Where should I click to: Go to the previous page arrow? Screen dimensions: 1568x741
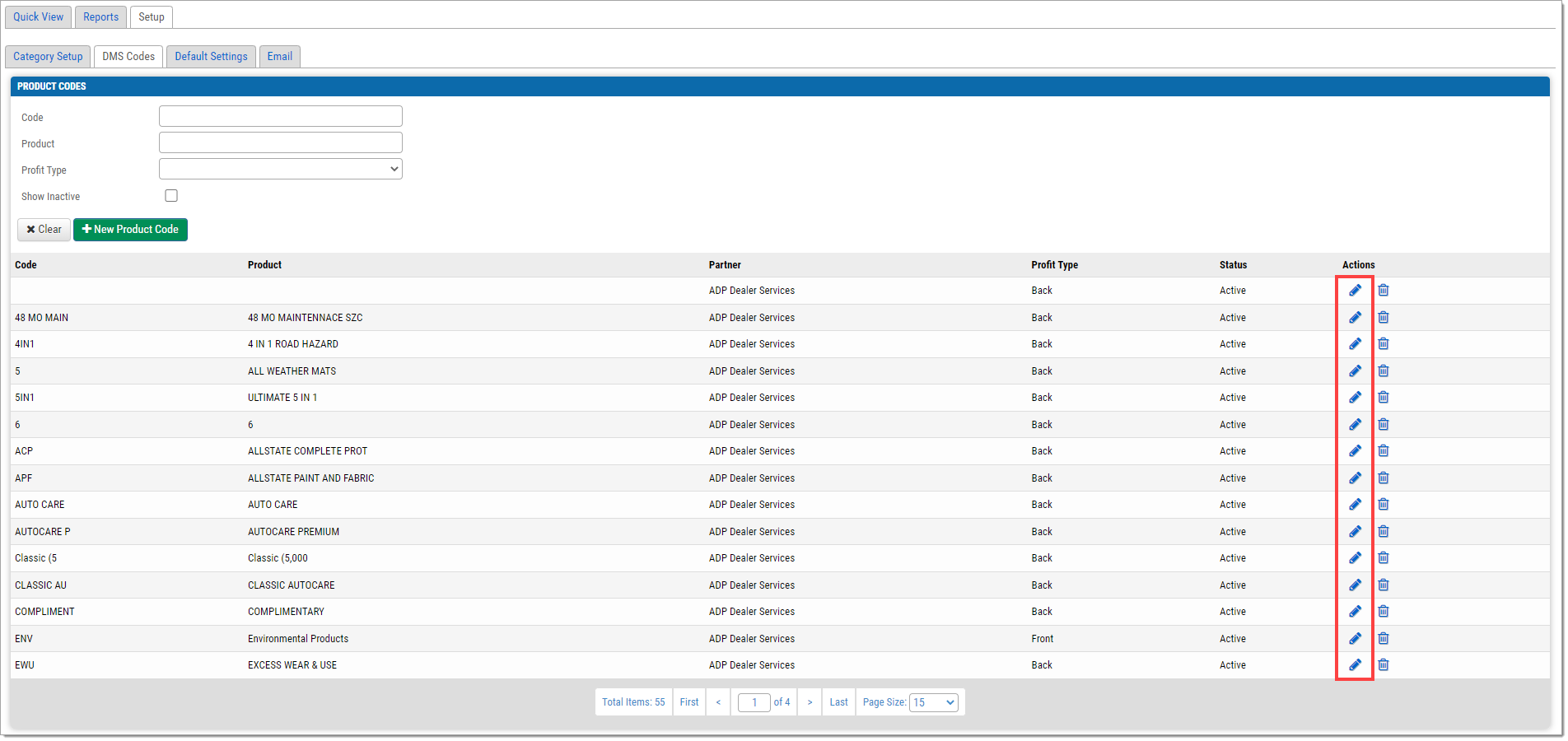coord(718,702)
